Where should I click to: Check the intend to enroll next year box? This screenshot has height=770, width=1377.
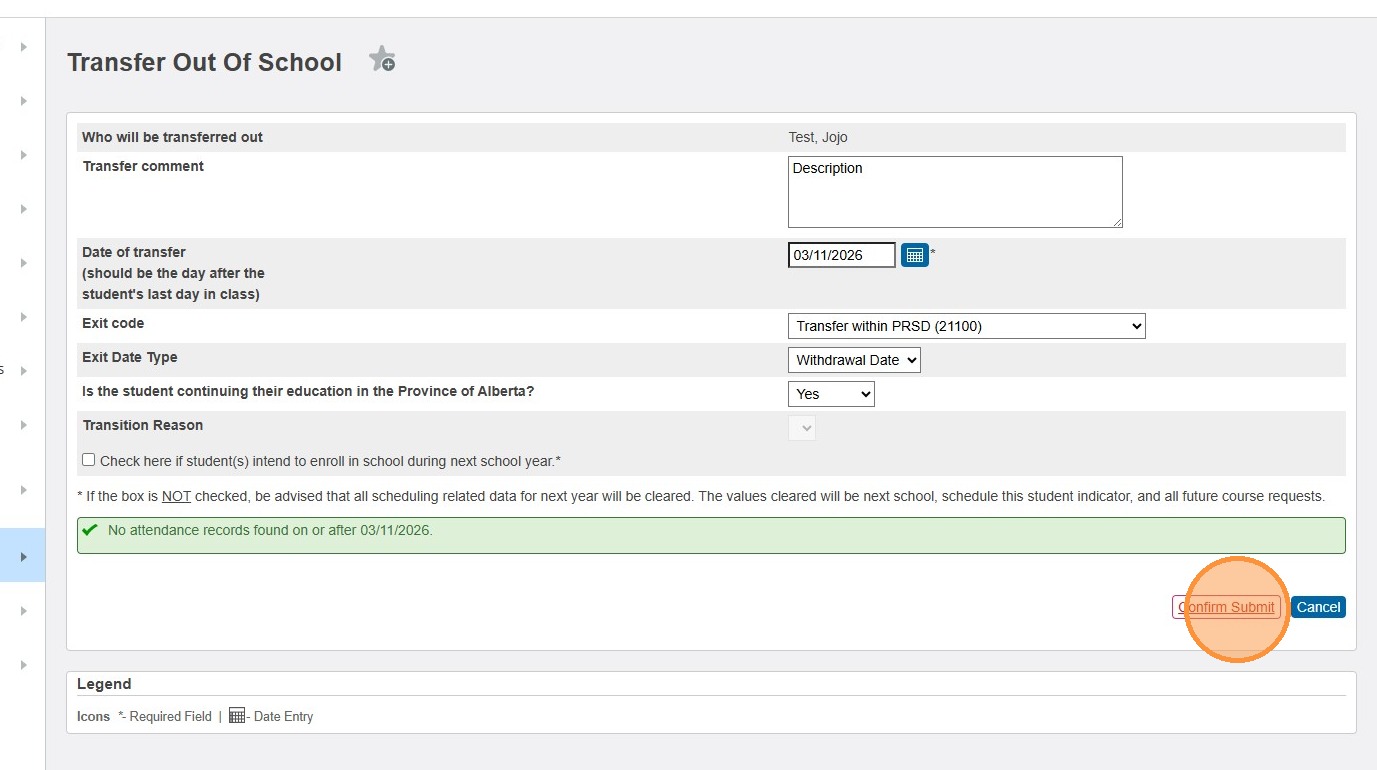[x=89, y=460]
